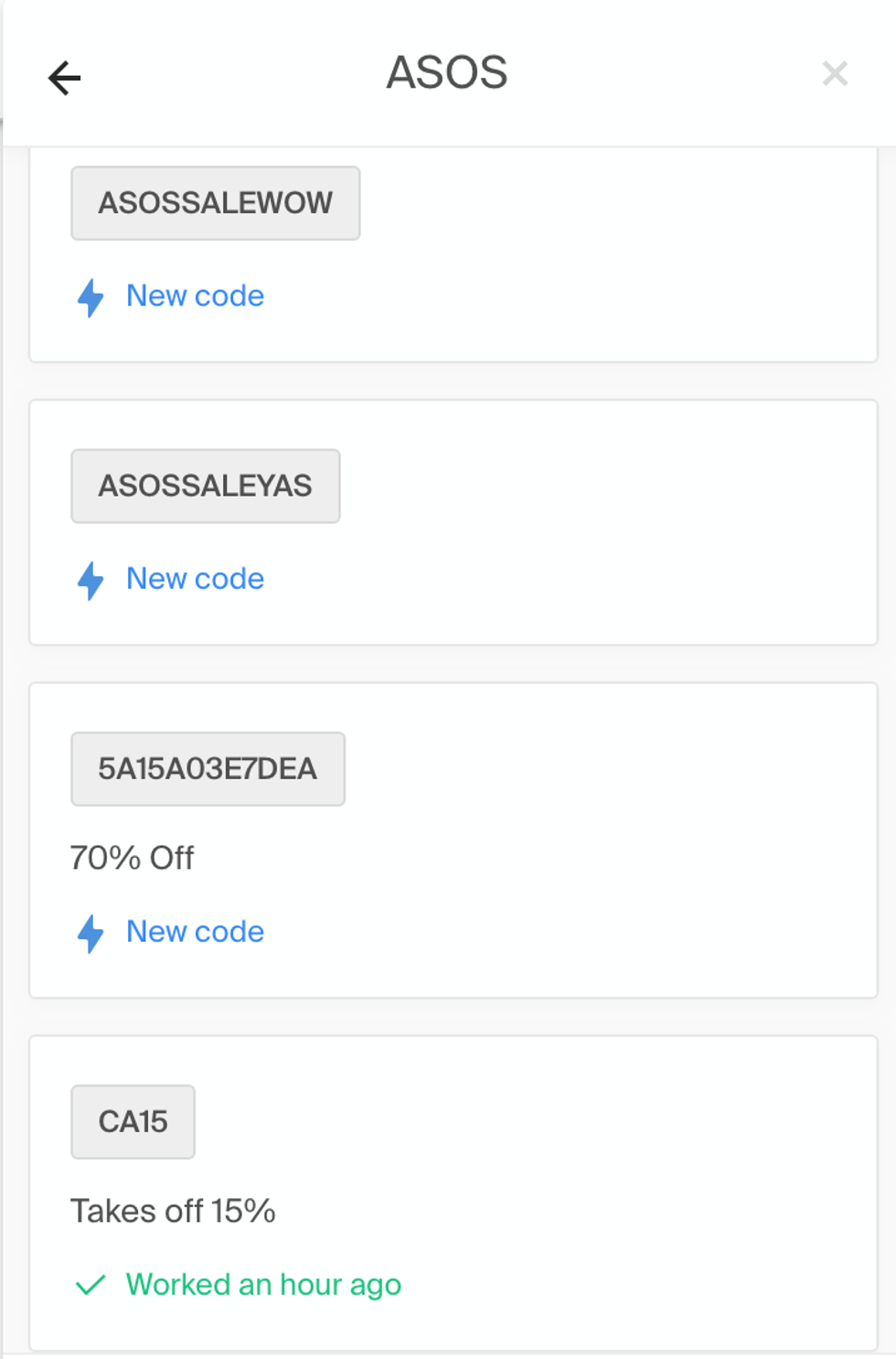The height and width of the screenshot is (1359, 896).
Task: Click the green checkmark icon under CA15
Action: pos(91,1286)
